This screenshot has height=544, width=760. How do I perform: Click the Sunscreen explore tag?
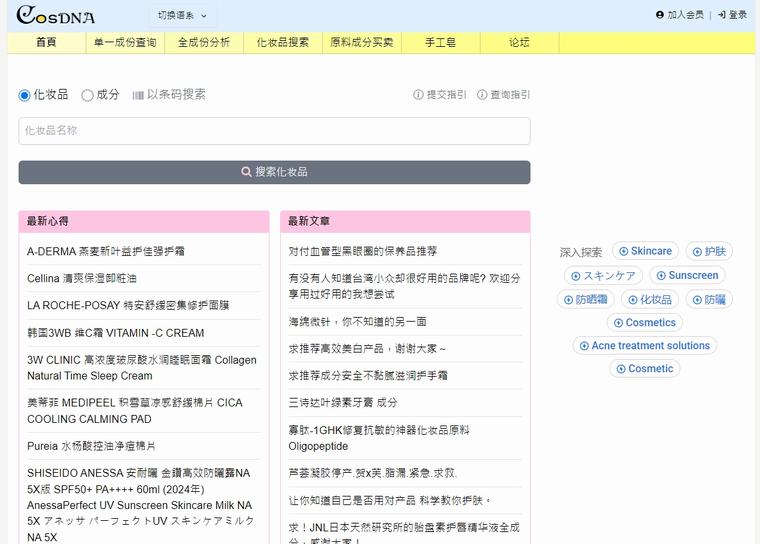(x=687, y=275)
